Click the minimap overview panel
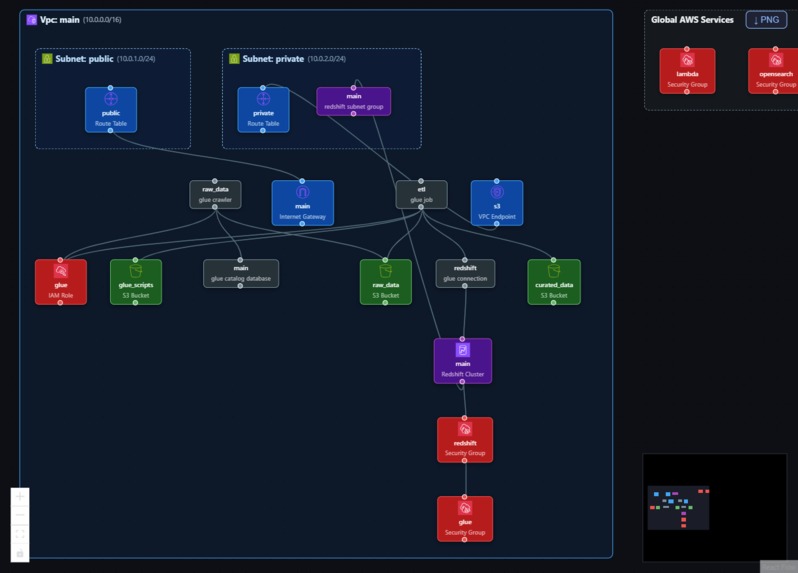 [x=715, y=507]
